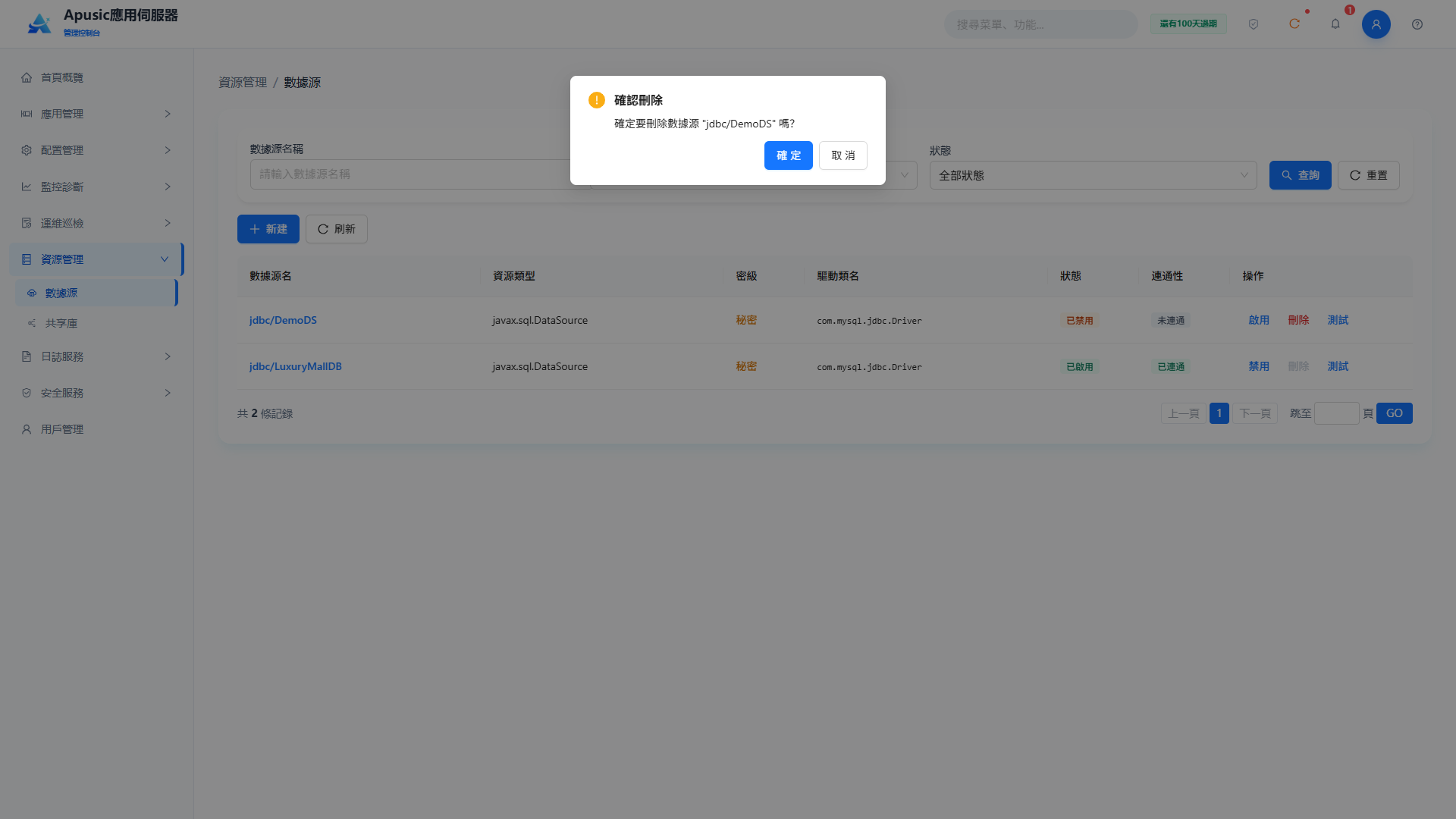The height and width of the screenshot is (819, 1456).
Task: Select 數據源 in the sidebar
Action: point(96,293)
